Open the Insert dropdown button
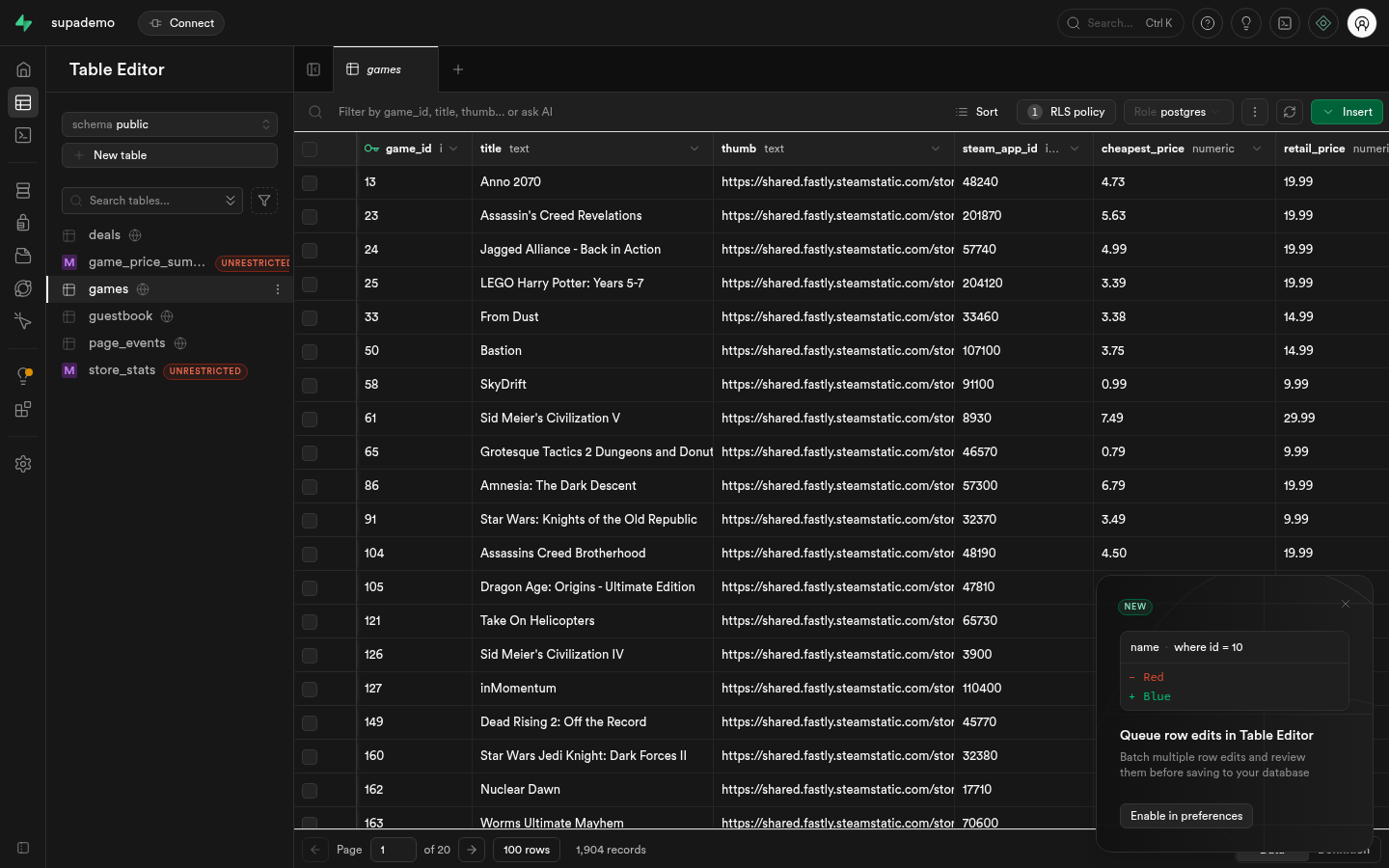The height and width of the screenshot is (868, 1389). [1347, 112]
